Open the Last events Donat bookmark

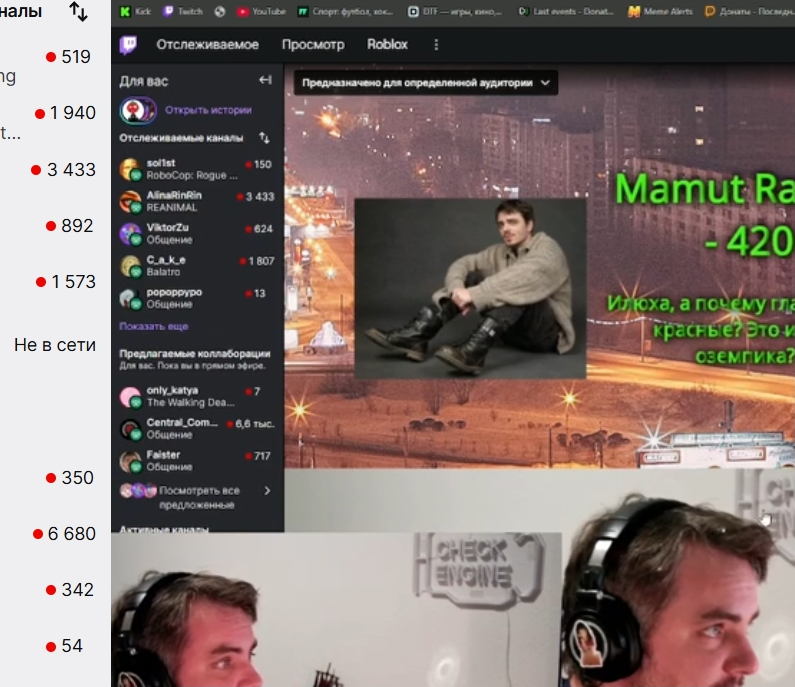[x=566, y=11]
